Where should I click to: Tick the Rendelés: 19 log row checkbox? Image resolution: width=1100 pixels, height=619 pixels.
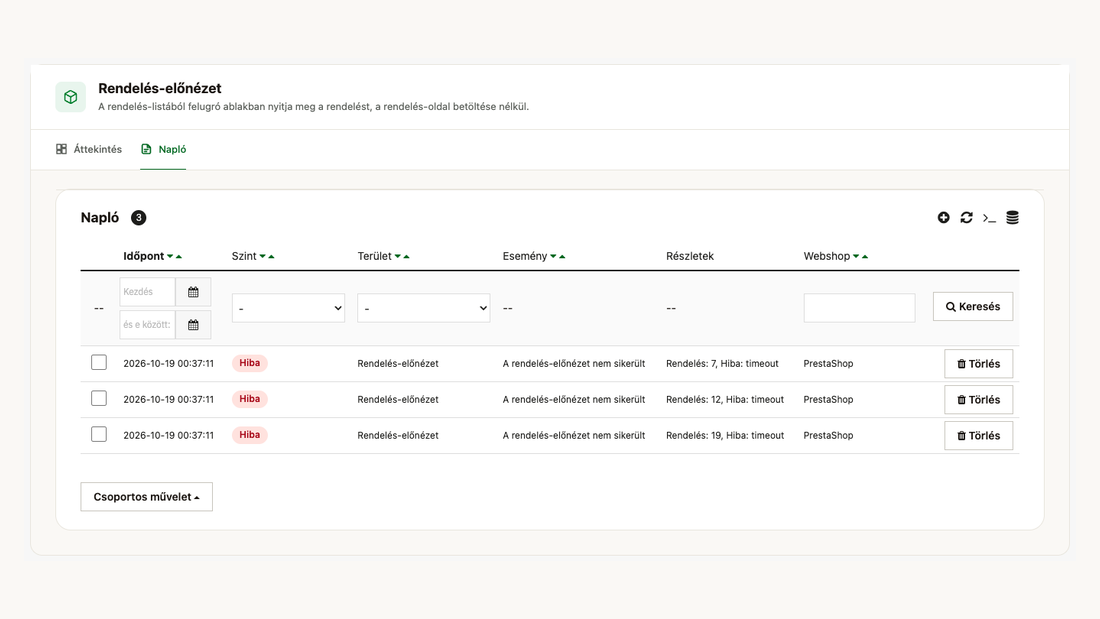tap(99, 434)
